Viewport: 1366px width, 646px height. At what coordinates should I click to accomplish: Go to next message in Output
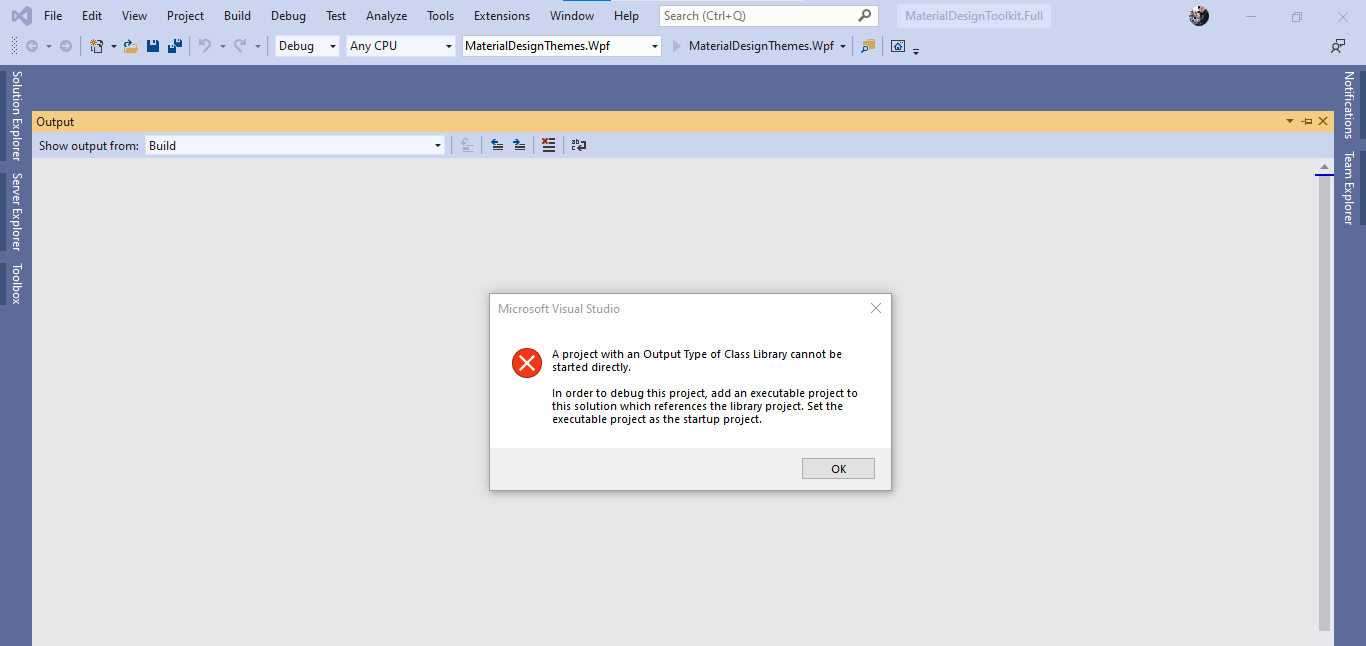pyautogui.click(x=519, y=145)
